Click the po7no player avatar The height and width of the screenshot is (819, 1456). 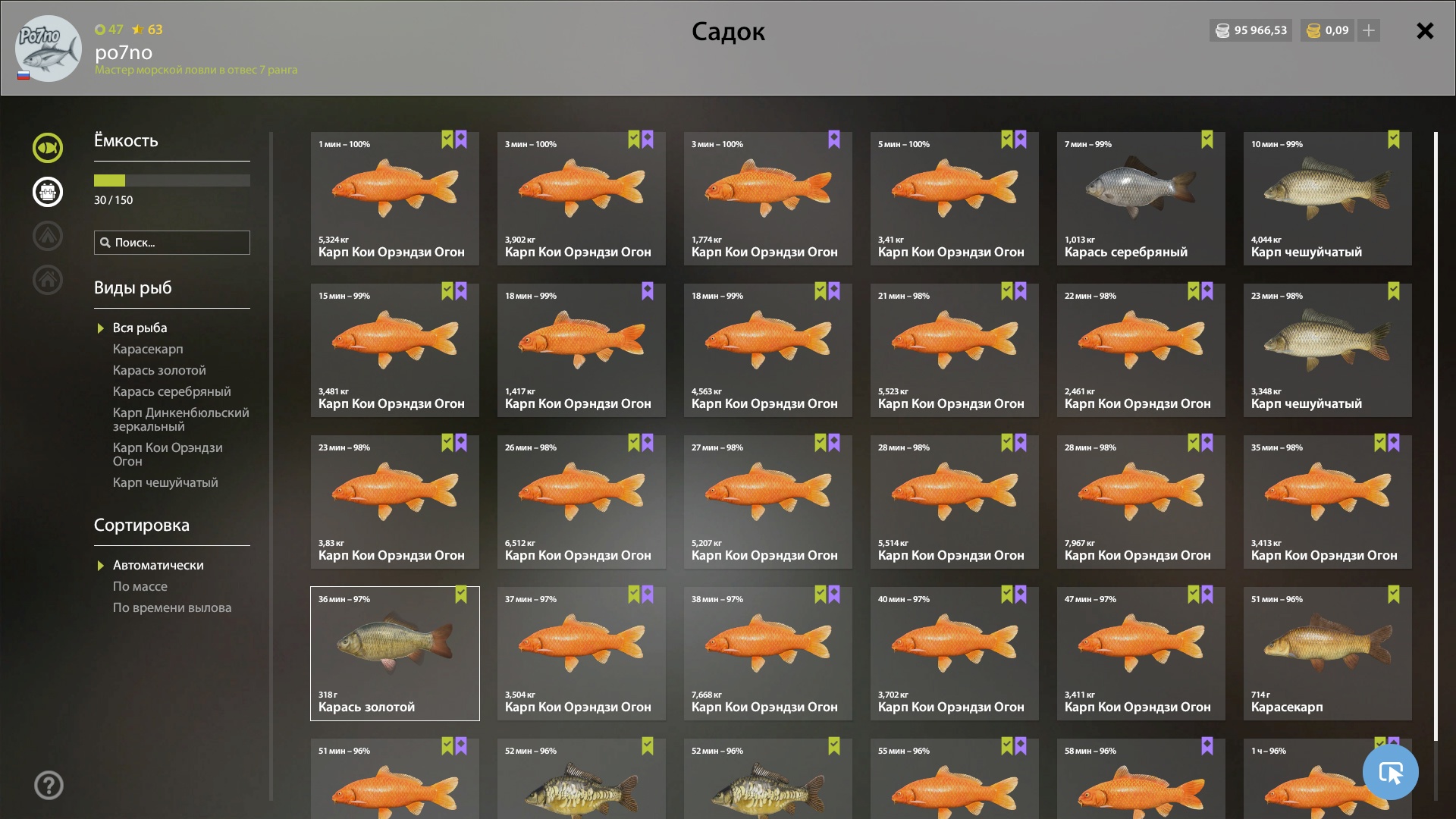(49, 49)
